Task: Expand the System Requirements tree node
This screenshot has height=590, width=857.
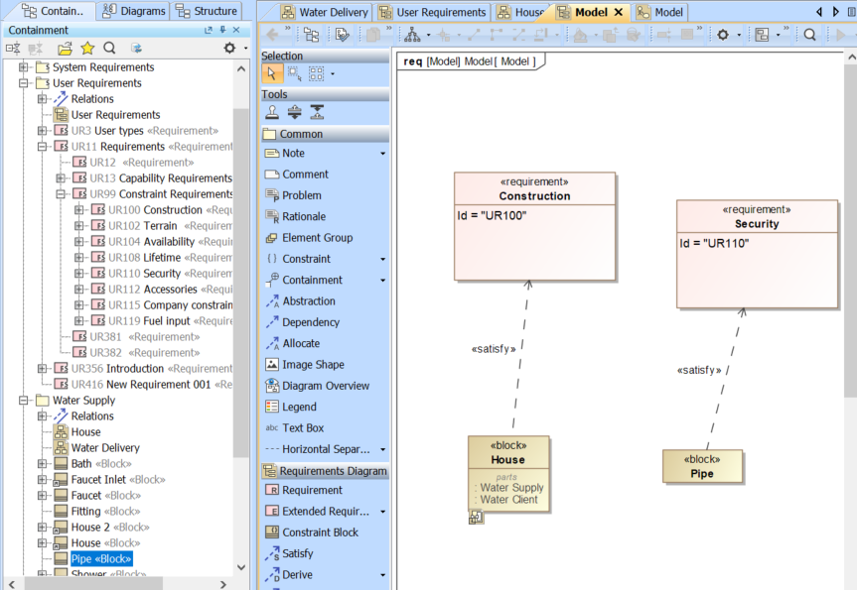Action: click(x=24, y=67)
